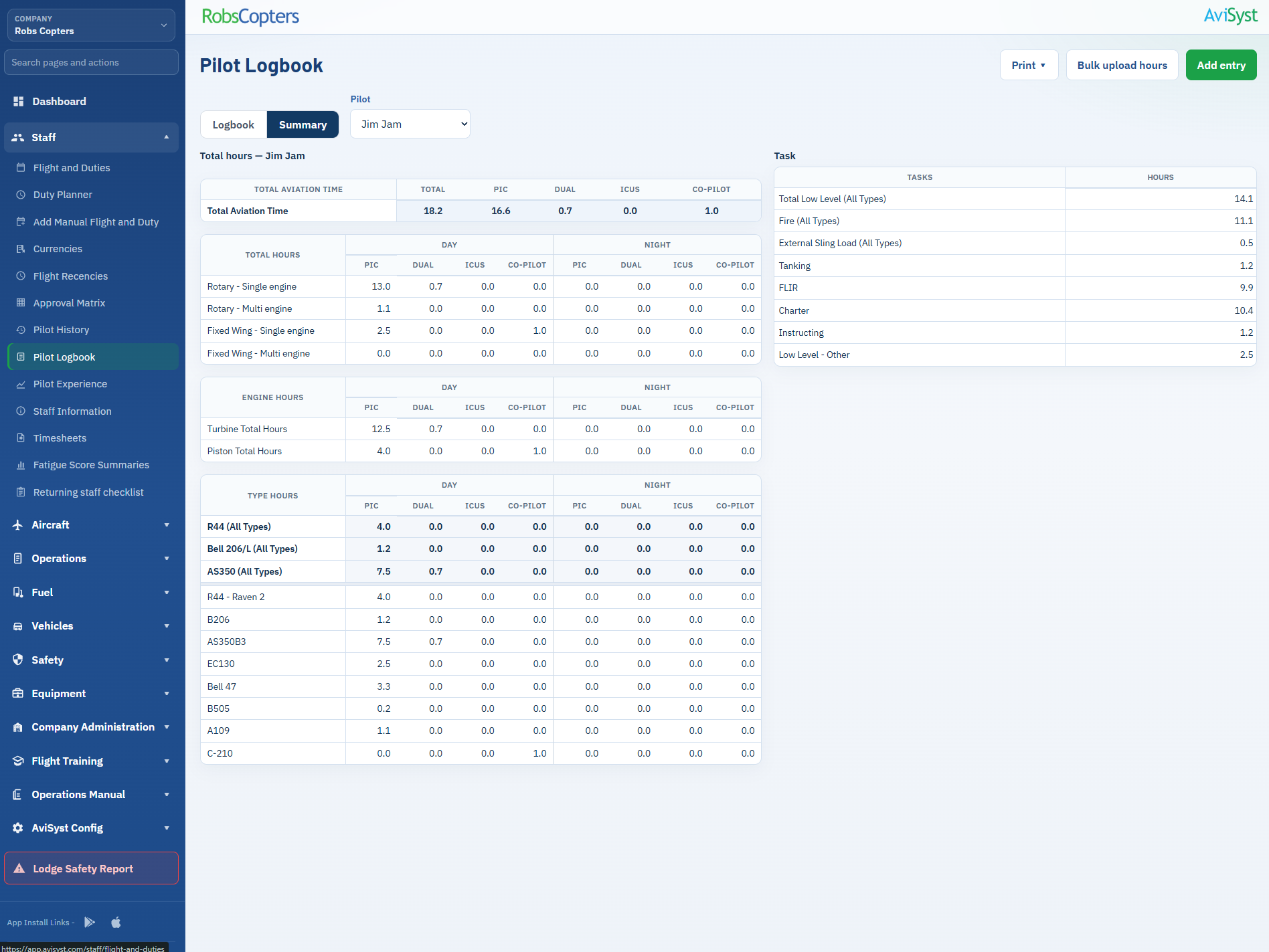Click the Turbine Total Hours row label
Image resolution: width=1269 pixels, height=952 pixels.
click(x=247, y=429)
